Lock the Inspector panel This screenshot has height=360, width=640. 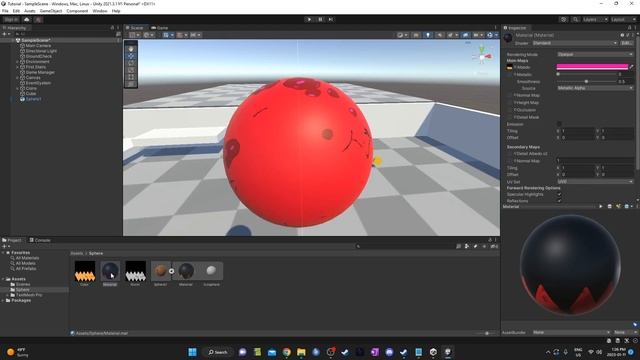point(629,28)
